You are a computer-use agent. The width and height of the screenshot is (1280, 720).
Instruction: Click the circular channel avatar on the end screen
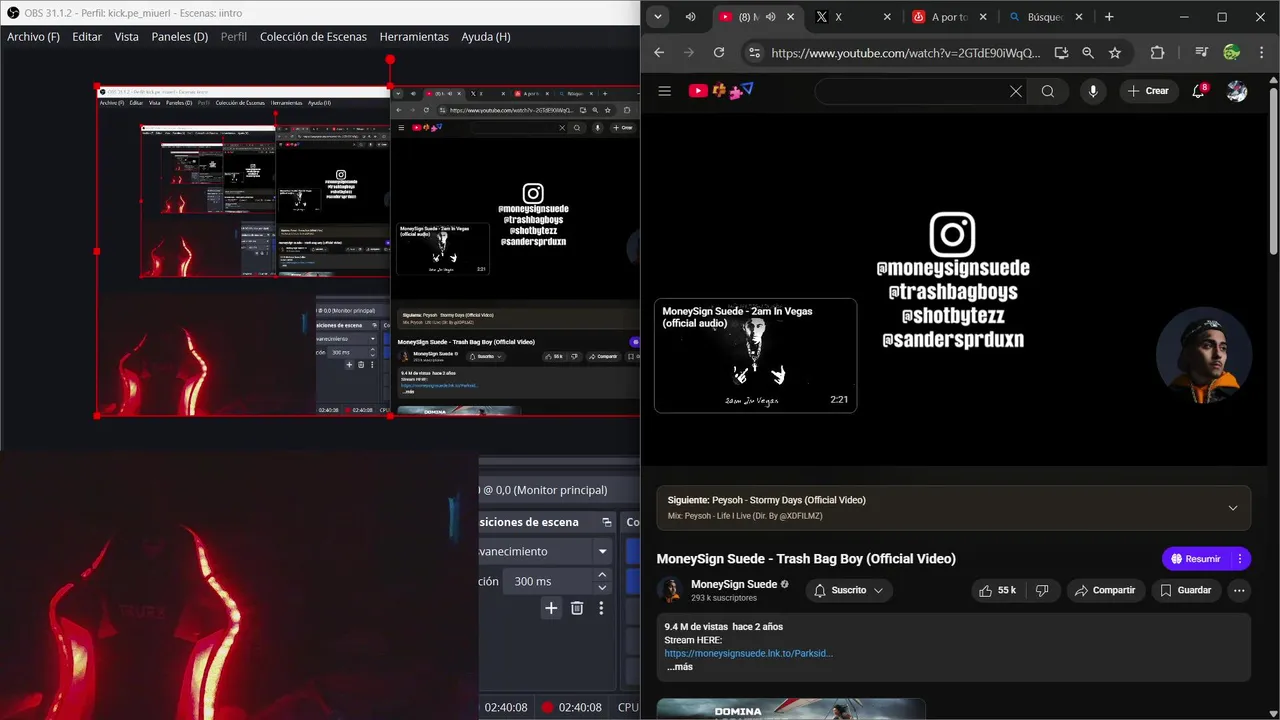[1203, 355]
